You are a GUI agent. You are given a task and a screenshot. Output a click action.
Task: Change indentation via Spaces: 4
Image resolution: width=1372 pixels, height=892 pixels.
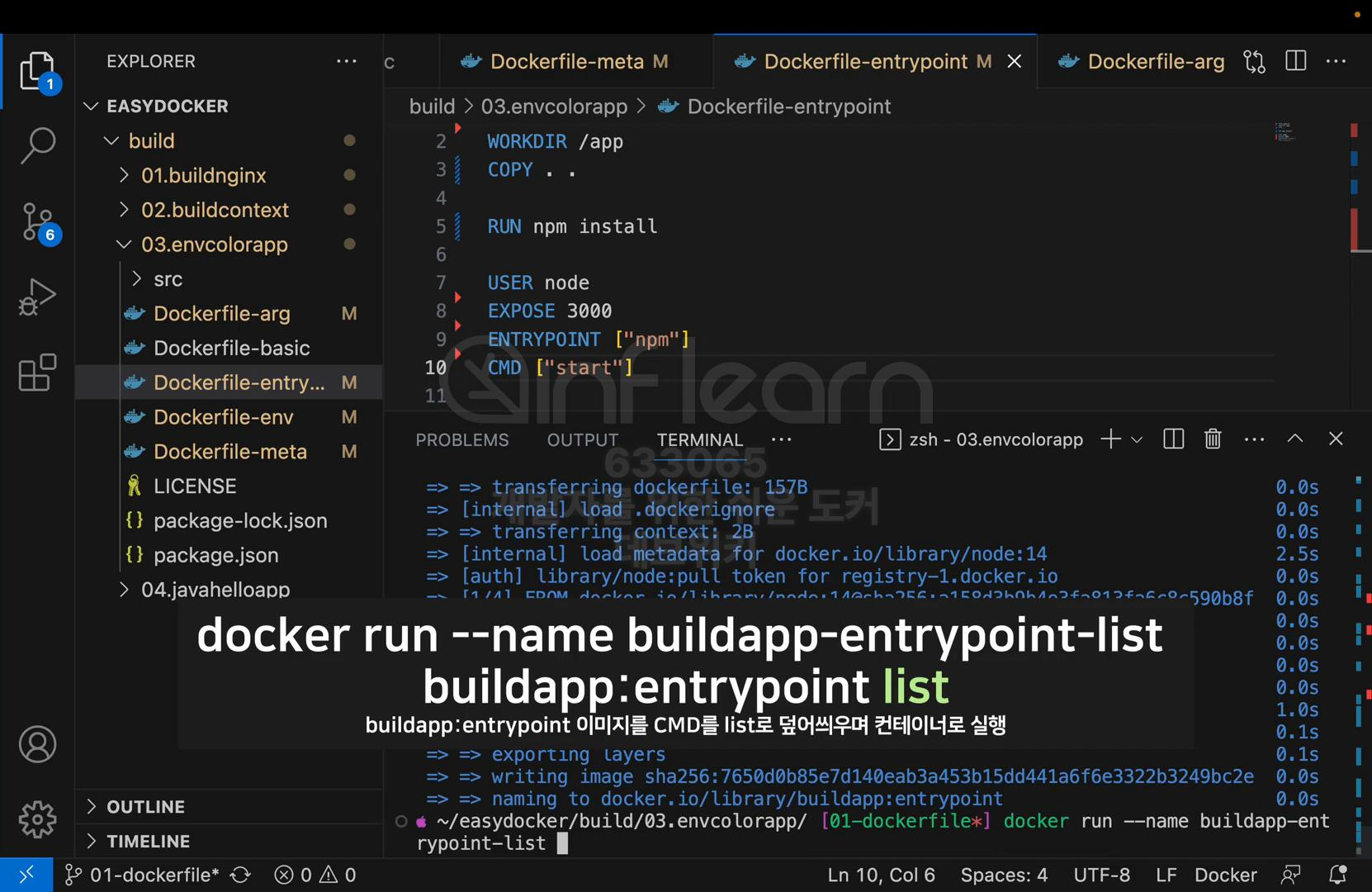pos(1004,875)
